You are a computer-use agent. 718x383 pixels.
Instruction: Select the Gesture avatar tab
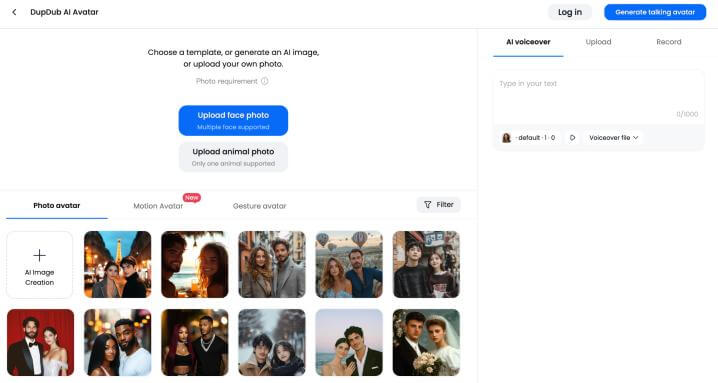coord(260,206)
